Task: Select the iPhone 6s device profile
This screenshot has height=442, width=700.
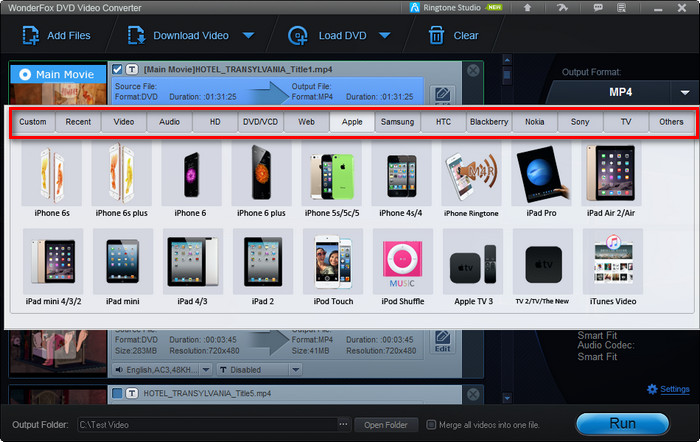Action: point(52,179)
